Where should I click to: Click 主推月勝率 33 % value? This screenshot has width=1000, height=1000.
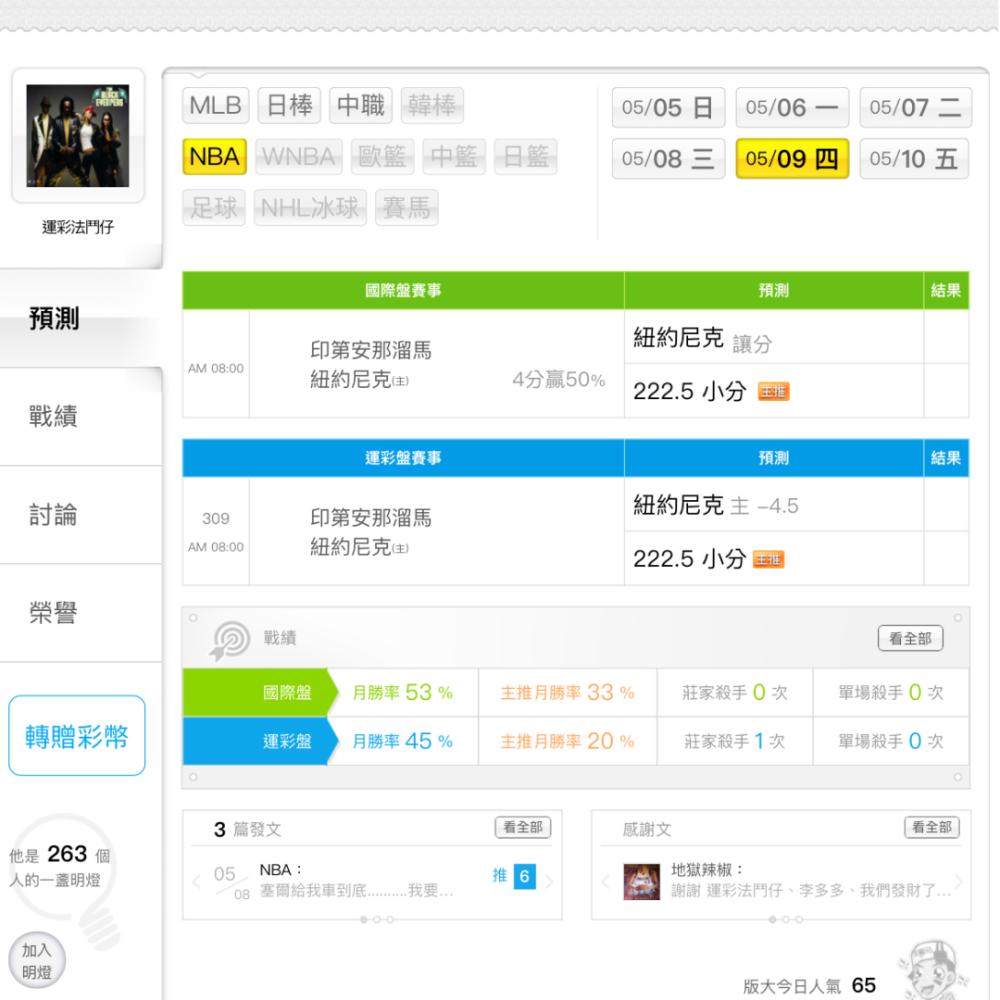567,693
